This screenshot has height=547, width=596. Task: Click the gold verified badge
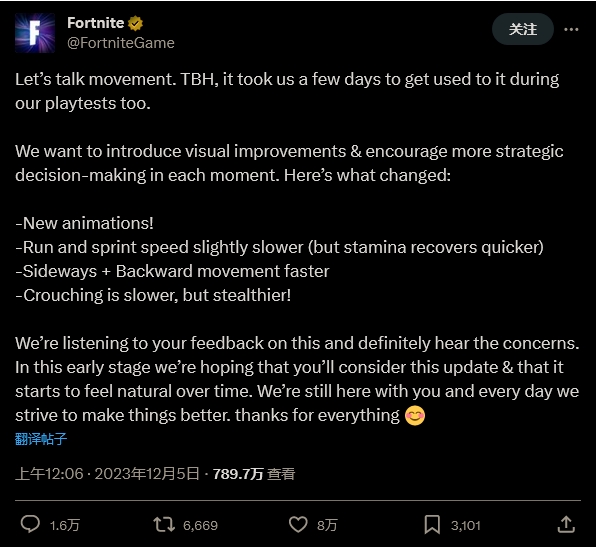pyautogui.click(x=135, y=24)
